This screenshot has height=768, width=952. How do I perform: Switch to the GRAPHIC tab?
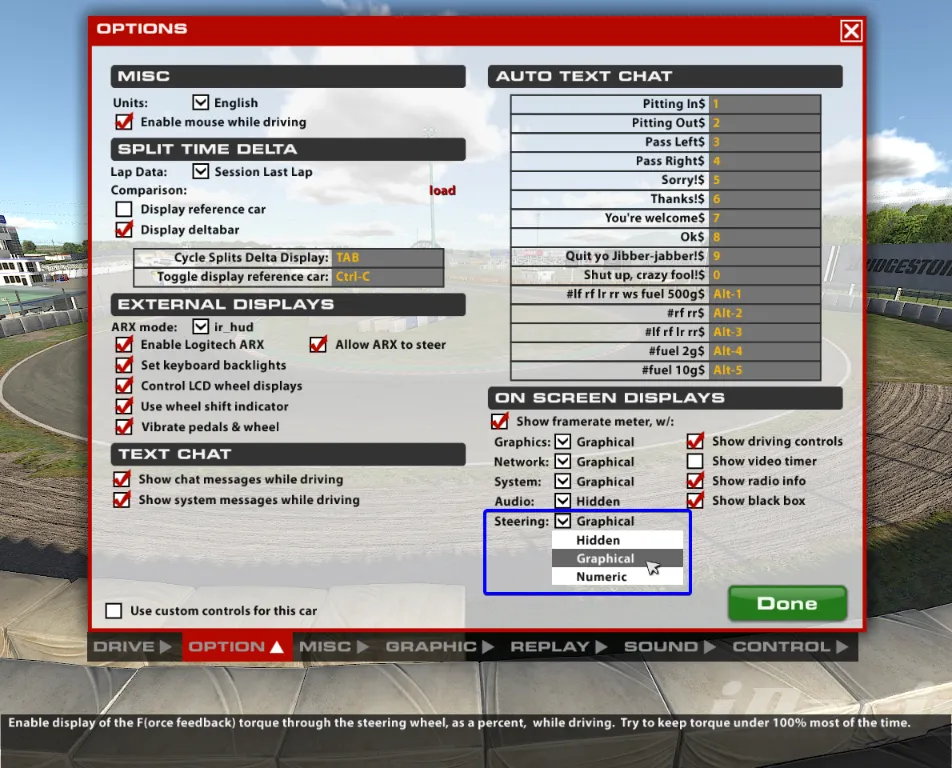(440, 647)
